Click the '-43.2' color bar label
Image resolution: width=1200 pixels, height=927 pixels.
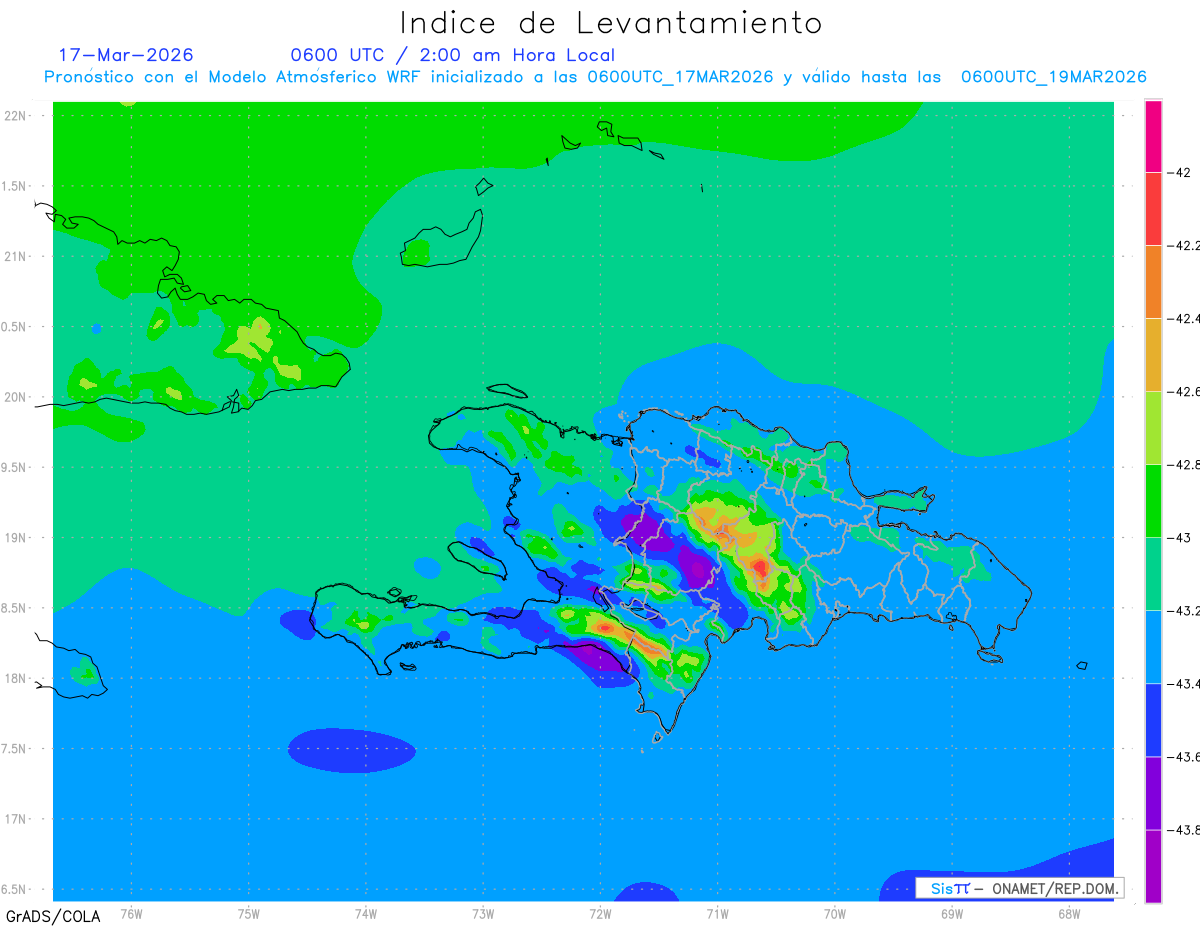click(1184, 611)
